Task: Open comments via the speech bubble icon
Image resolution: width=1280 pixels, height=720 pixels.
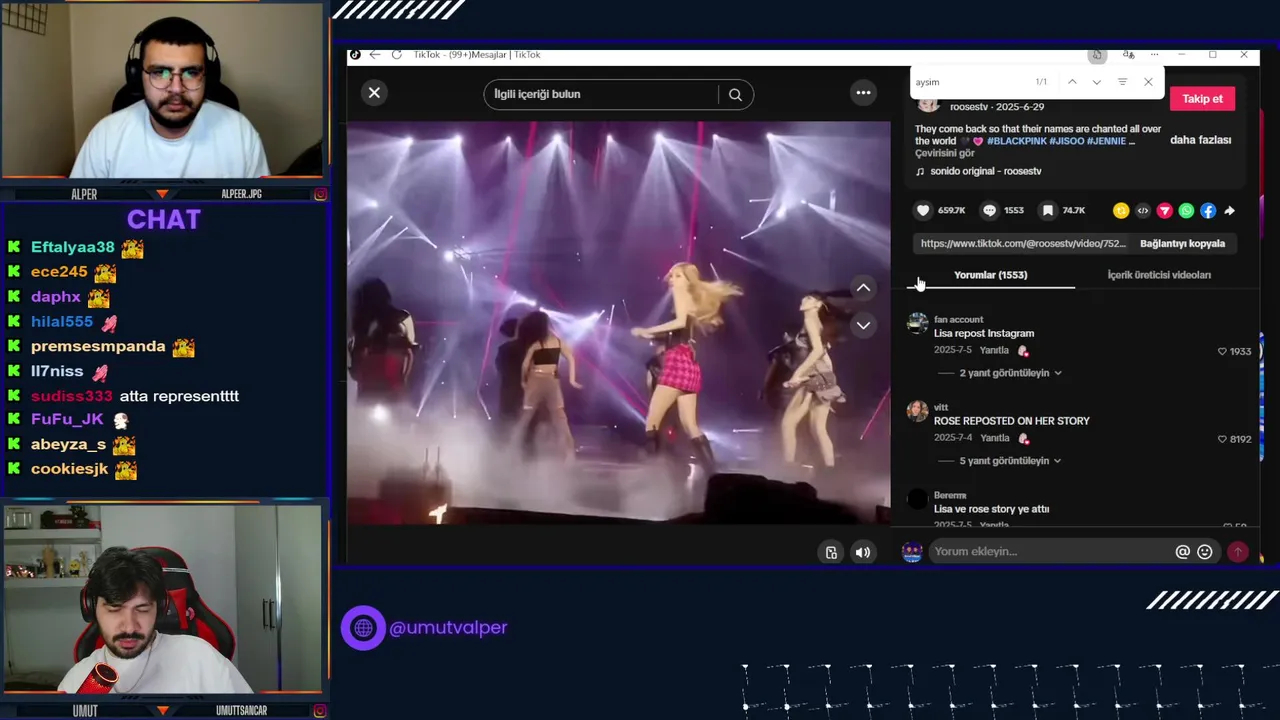Action: point(989,210)
